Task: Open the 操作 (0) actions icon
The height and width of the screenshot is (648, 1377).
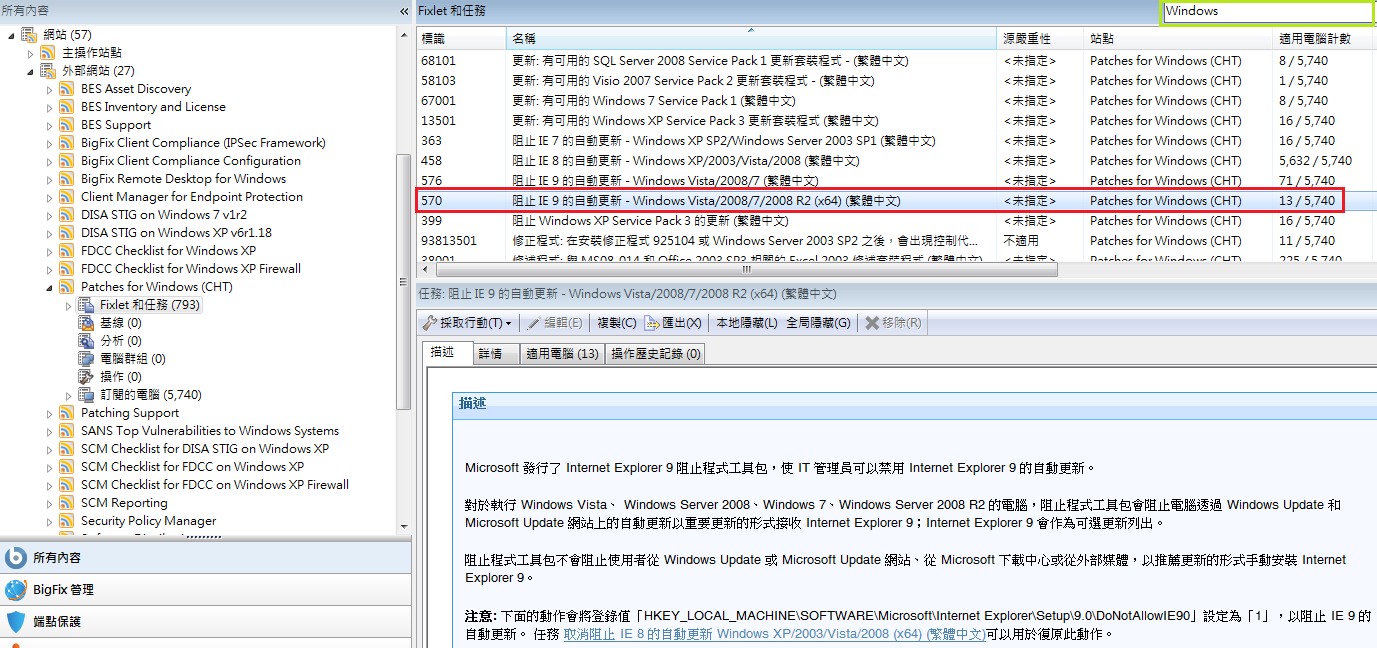Action: point(86,377)
